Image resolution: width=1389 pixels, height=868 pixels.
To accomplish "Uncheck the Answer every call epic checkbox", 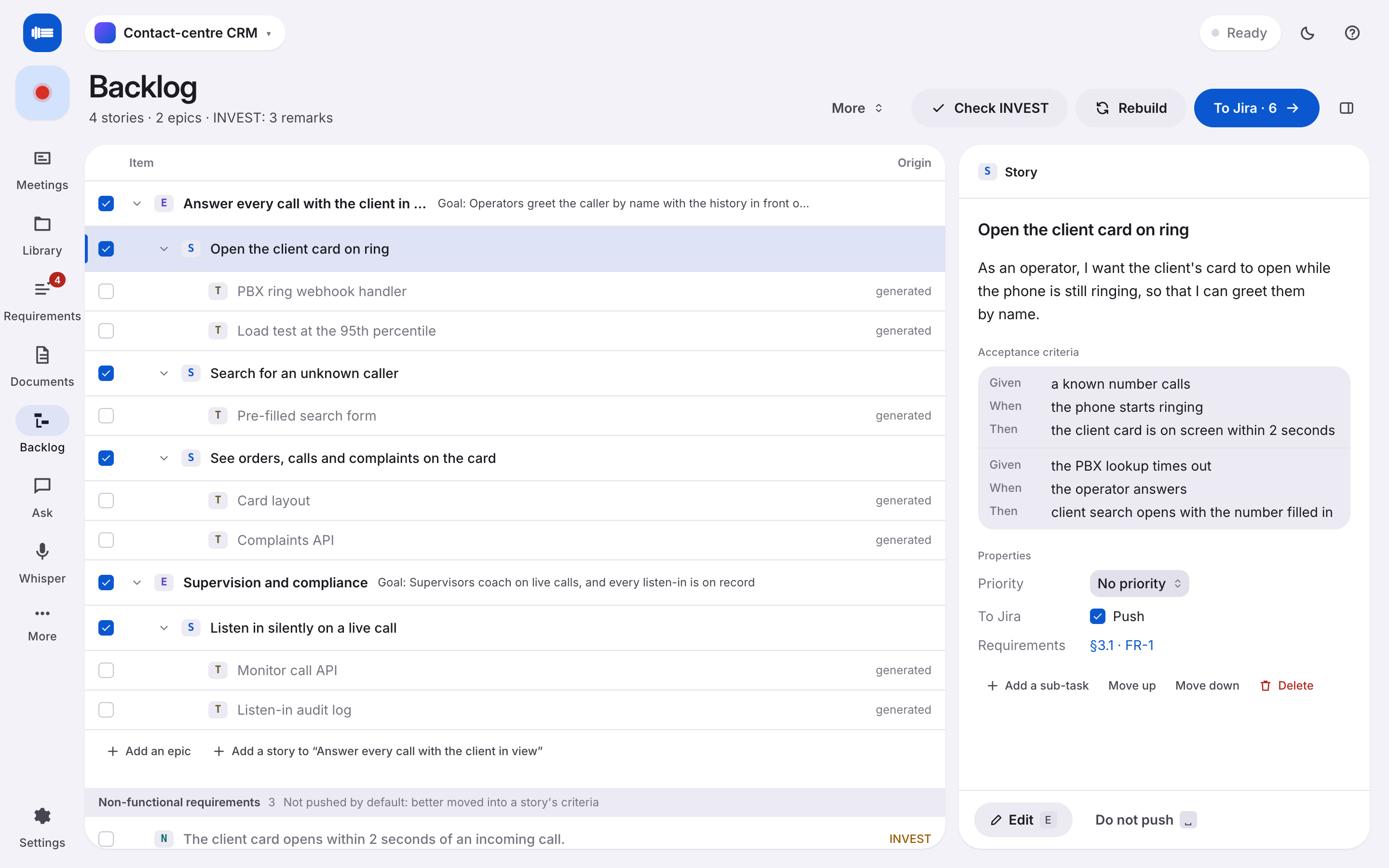I will tap(106, 203).
